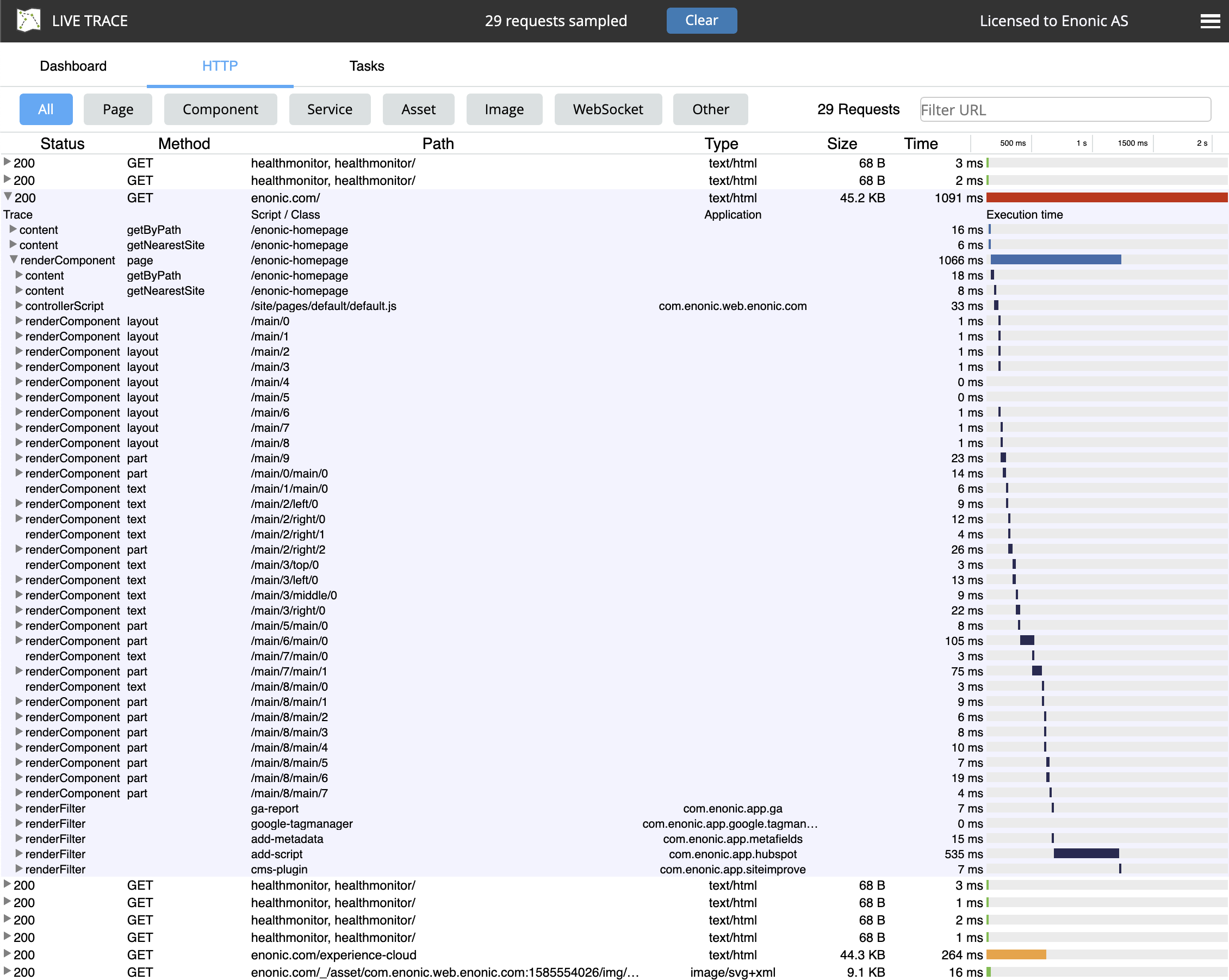Switch to the HTTP tab
1229x980 pixels.
[220, 66]
